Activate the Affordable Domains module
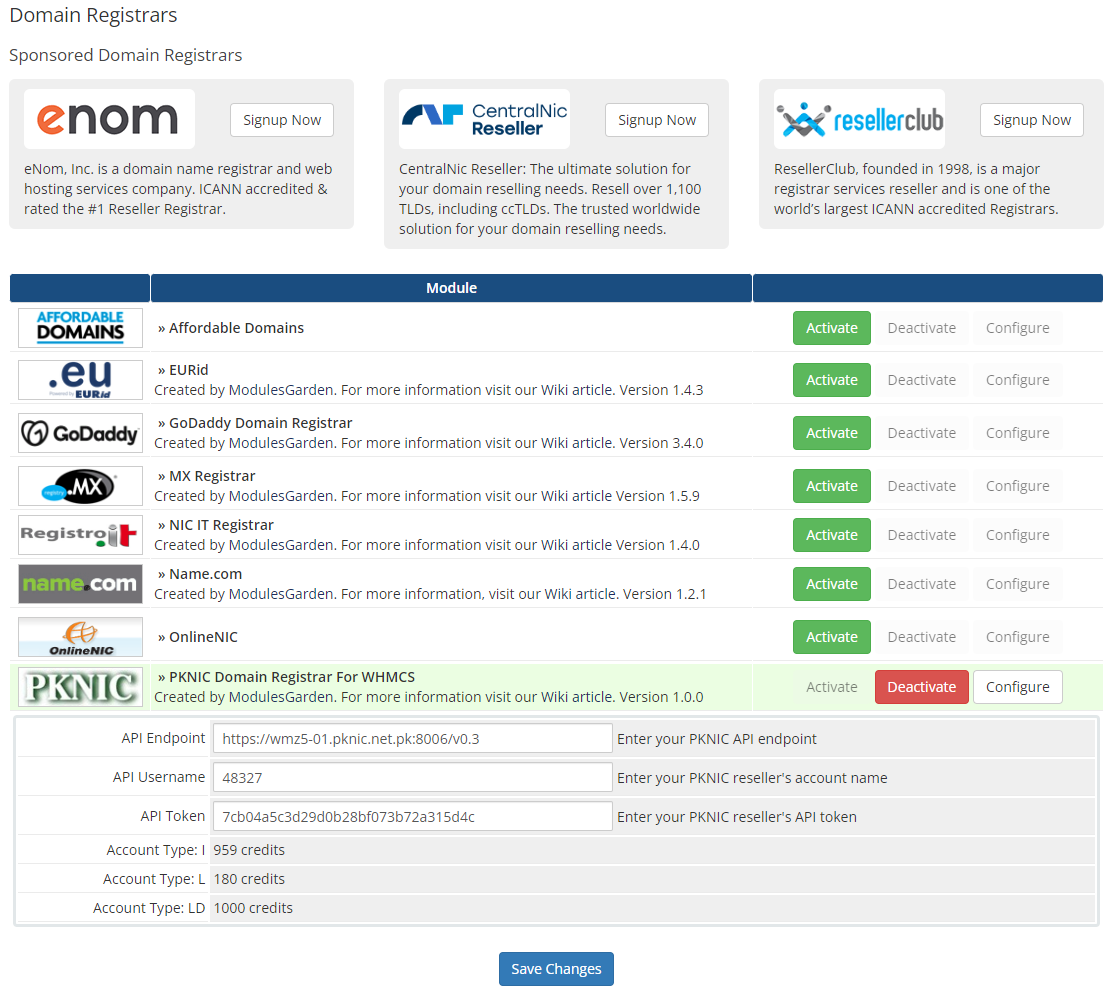 pos(831,328)
